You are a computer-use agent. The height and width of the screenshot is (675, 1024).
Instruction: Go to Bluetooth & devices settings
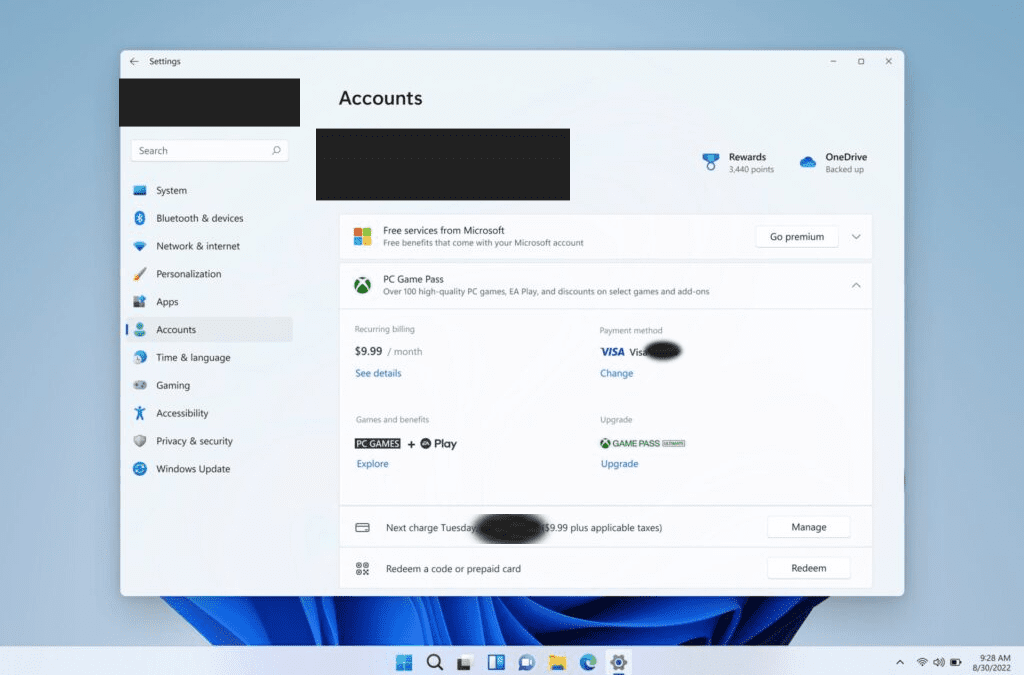(x=209, y=218)
